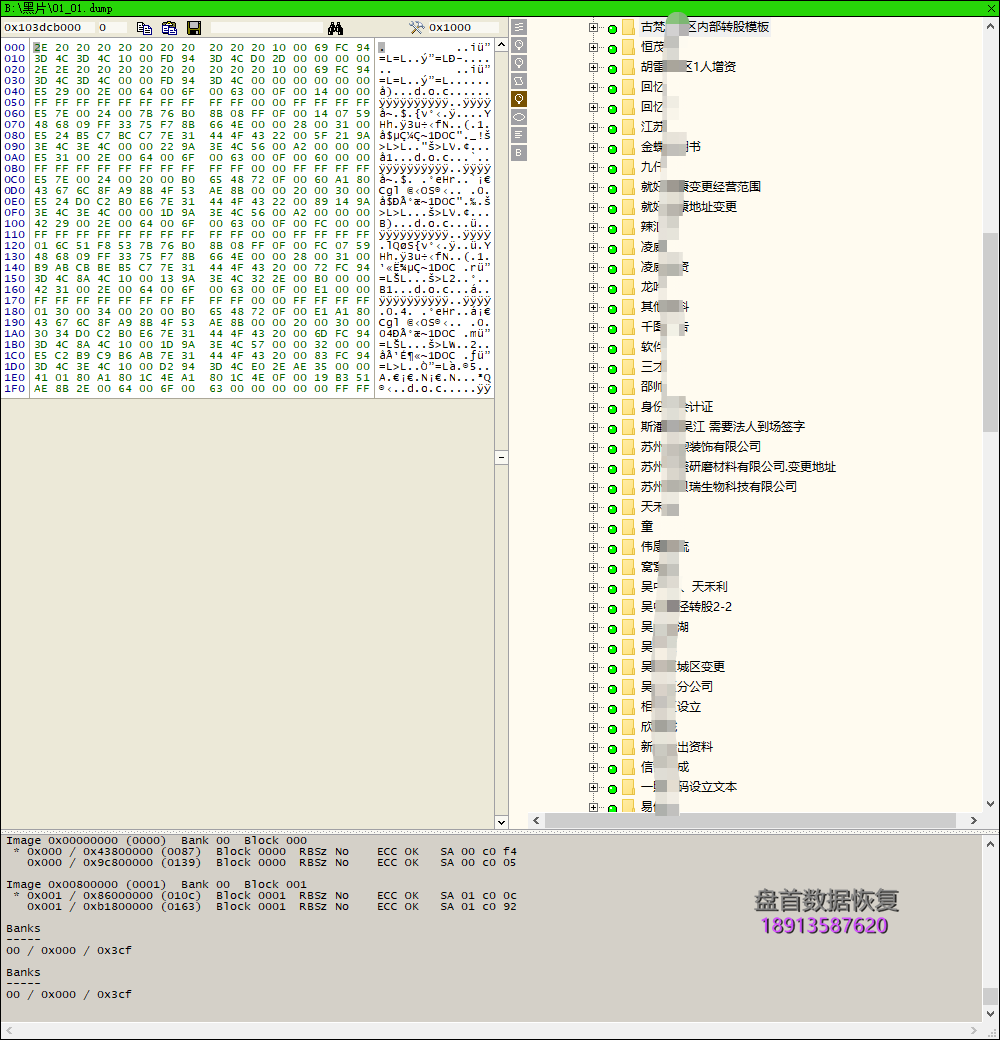
Task: Click the minus button on the panel divider
Action: 501,457
